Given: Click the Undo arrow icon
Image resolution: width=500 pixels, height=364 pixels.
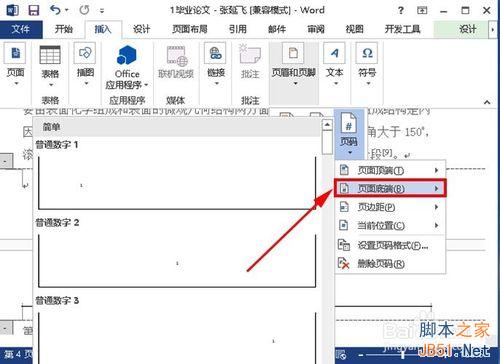Looking at the screenshot, I should [55, 10].
